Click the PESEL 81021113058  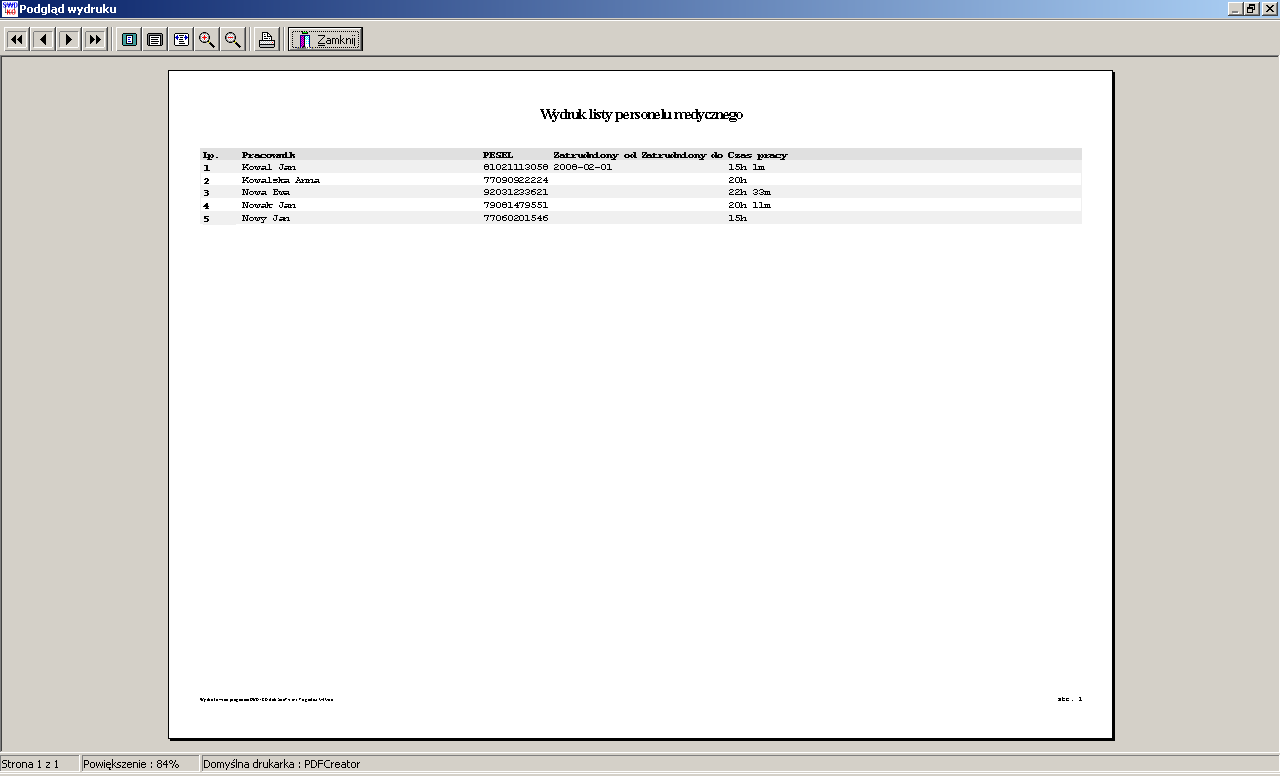pyautogui.click(x=515, y=167)
